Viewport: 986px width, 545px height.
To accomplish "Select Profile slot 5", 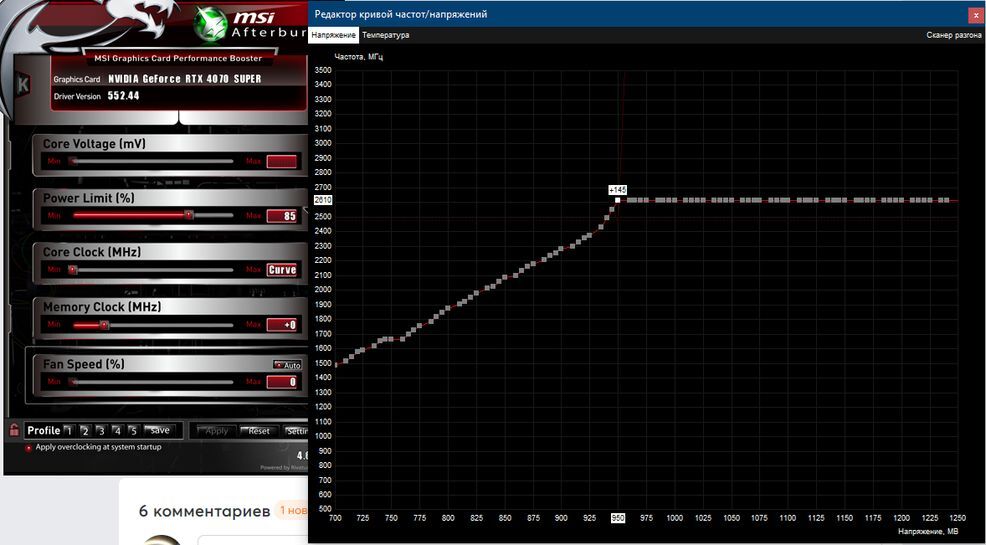I will point(133,431).
